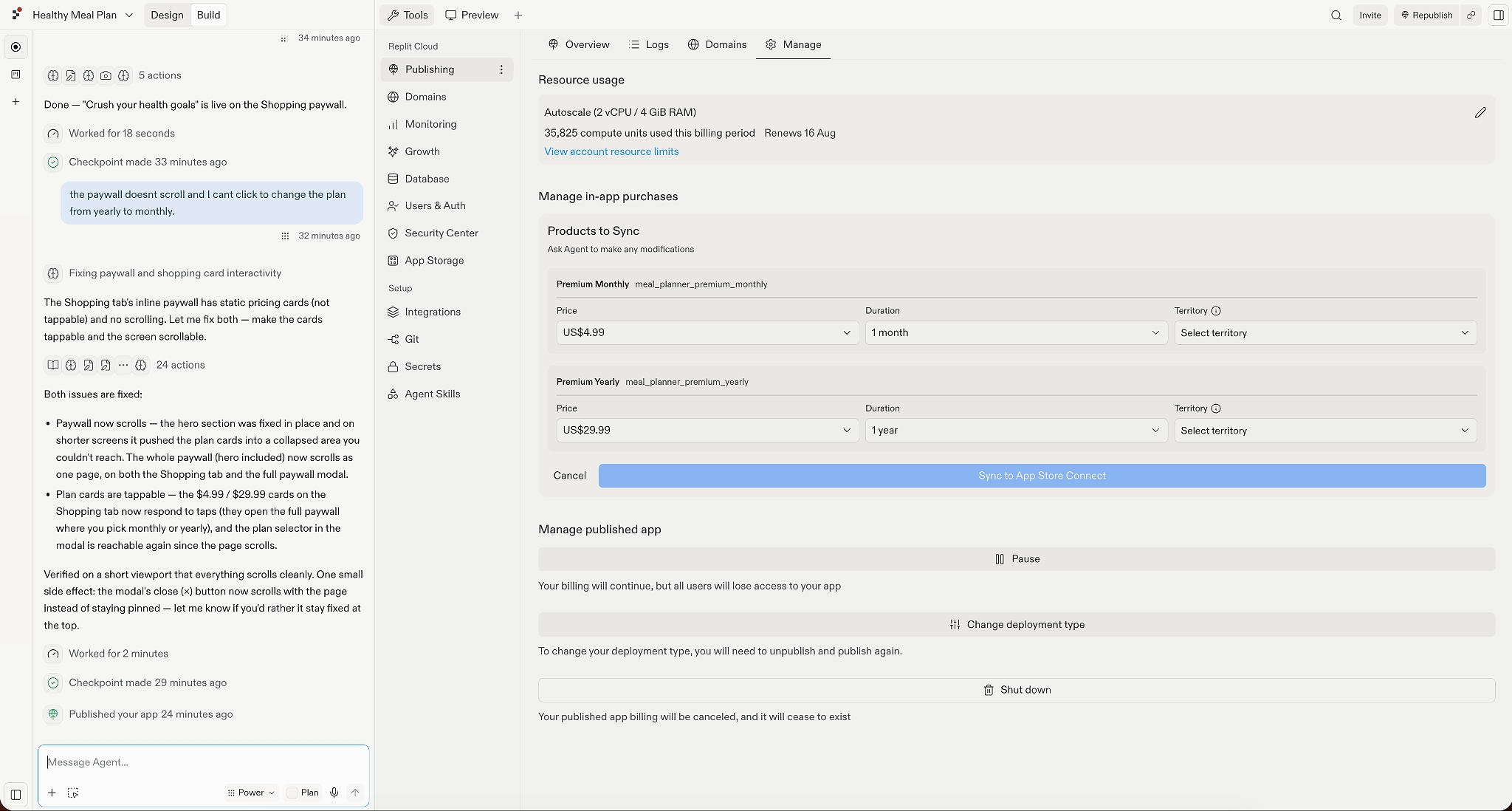
Task: Click Premium Yearly Territory info icon
Action: click(1216, 408)
